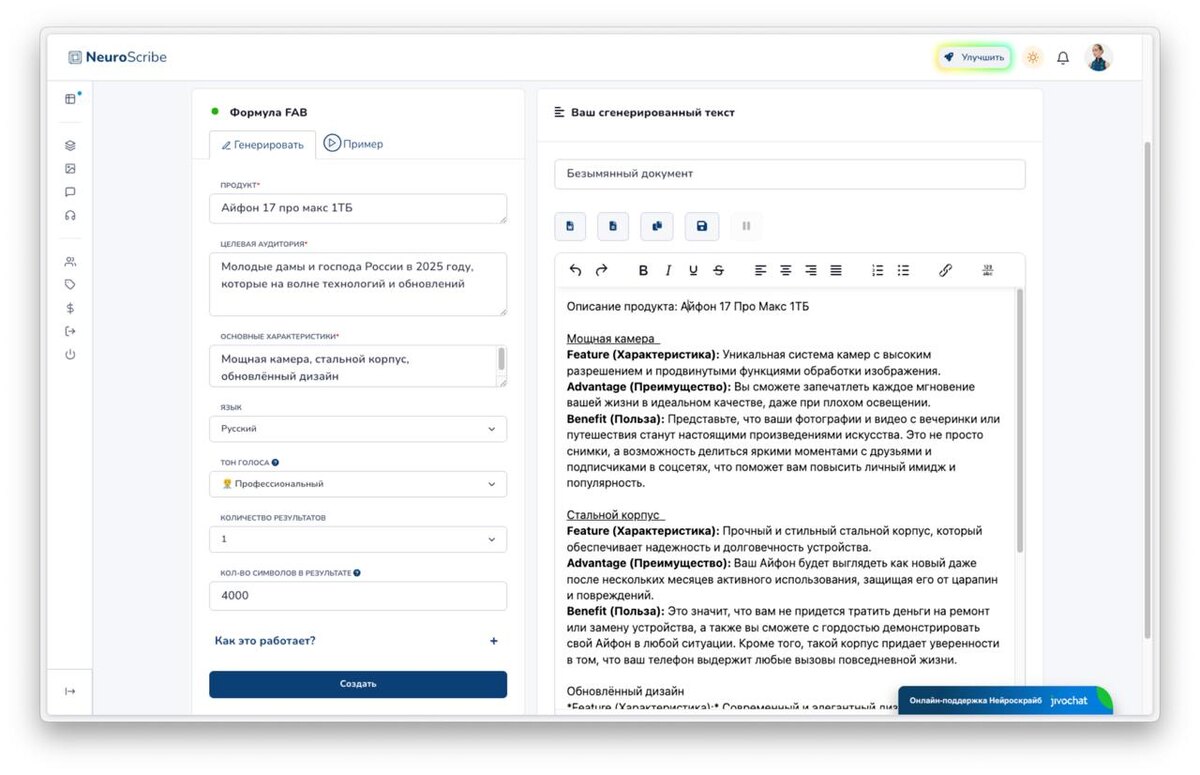Open the notifications bell
Viewport: 1200px width, 775px height.
(x=1063, y=58)
